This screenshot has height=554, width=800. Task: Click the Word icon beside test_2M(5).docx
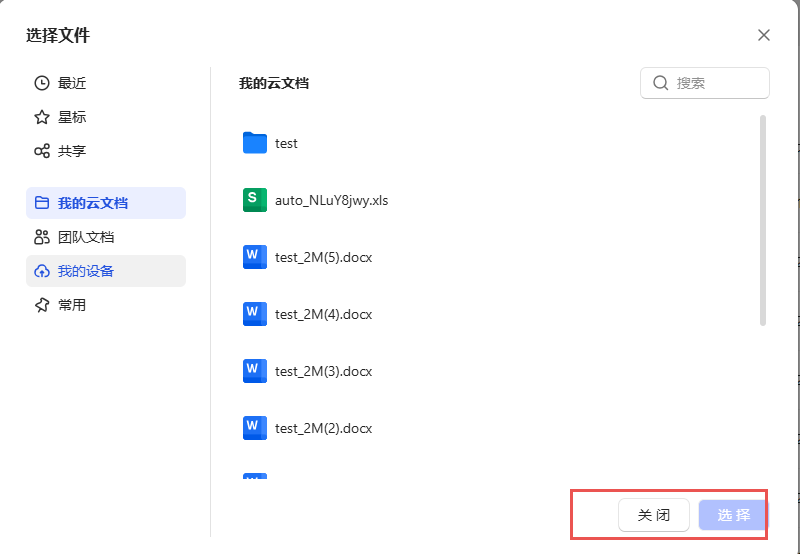tap(255, 257)
